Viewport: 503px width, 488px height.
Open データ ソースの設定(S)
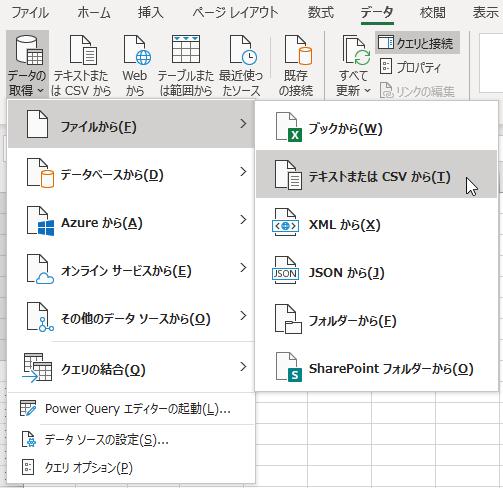point(131,440)
